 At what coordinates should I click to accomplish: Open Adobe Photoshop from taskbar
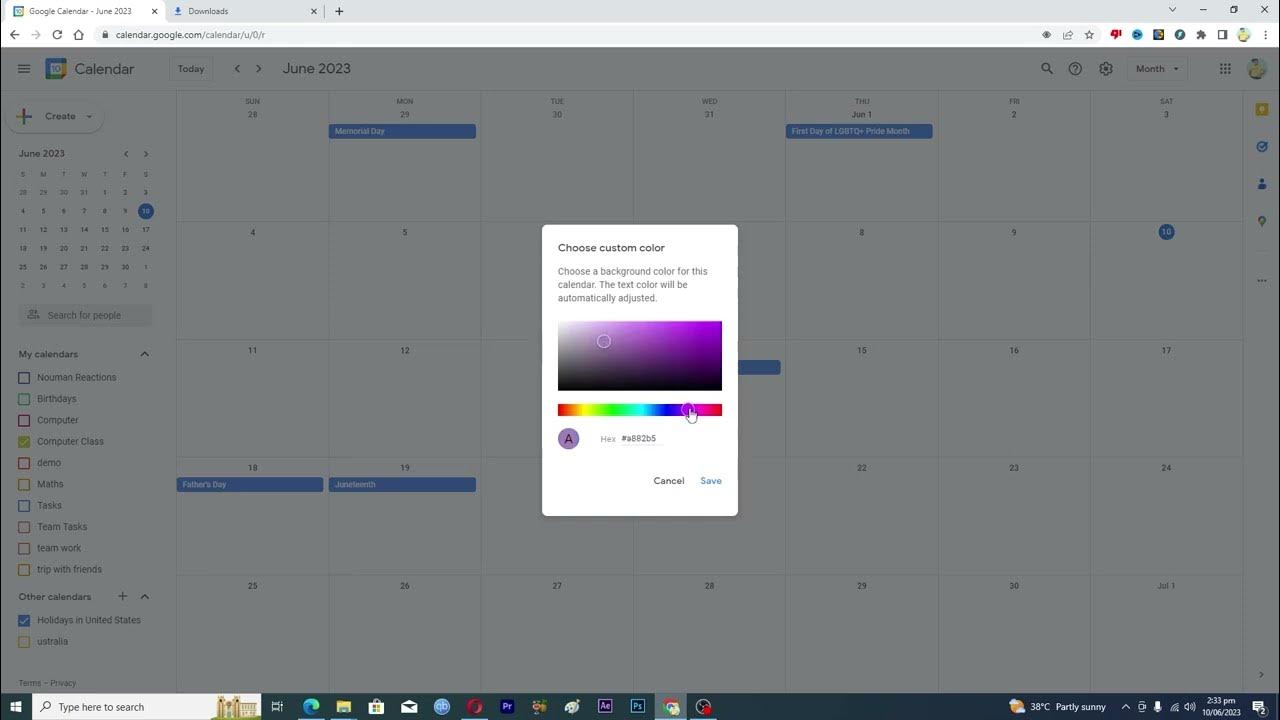638,707
